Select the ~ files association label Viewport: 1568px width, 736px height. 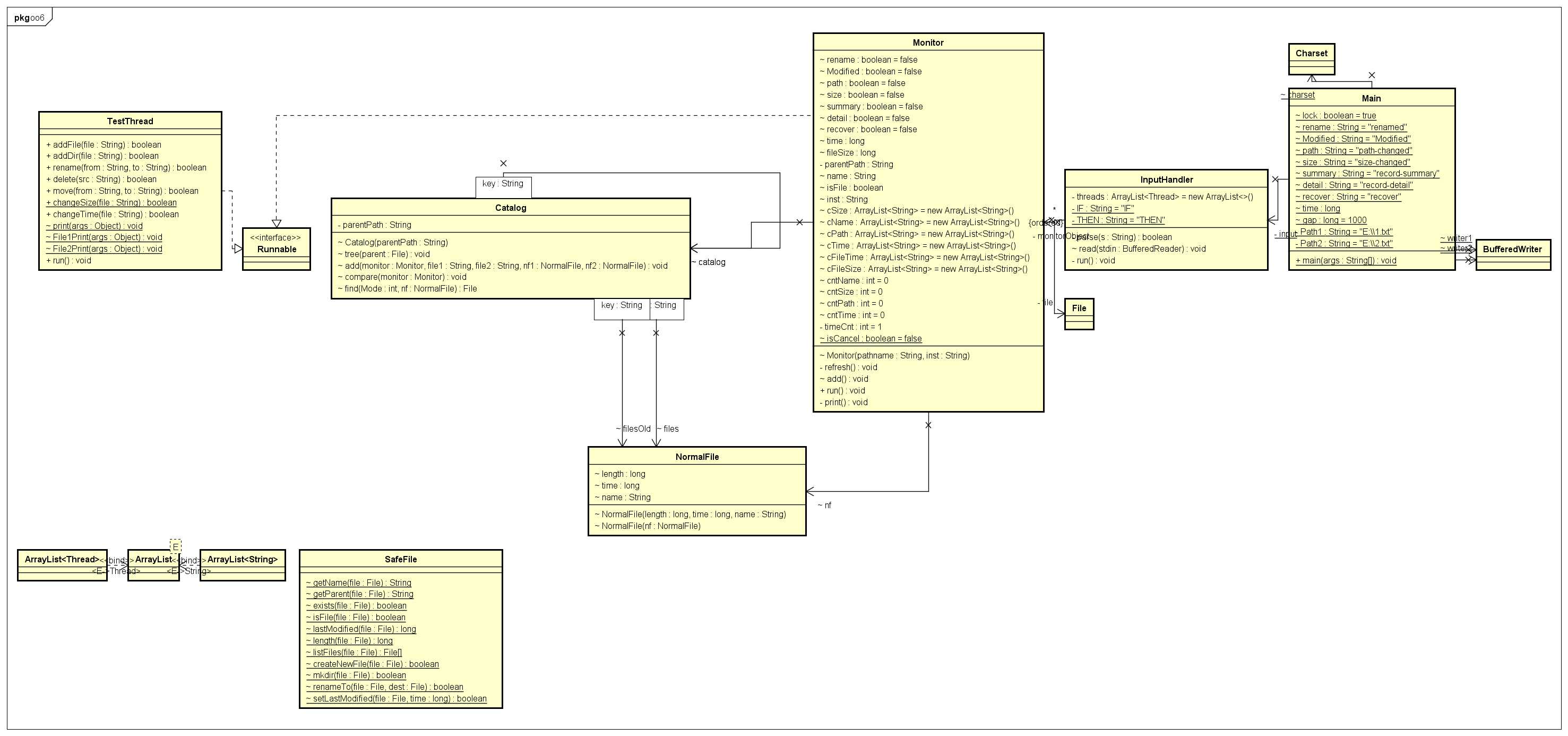668,429
